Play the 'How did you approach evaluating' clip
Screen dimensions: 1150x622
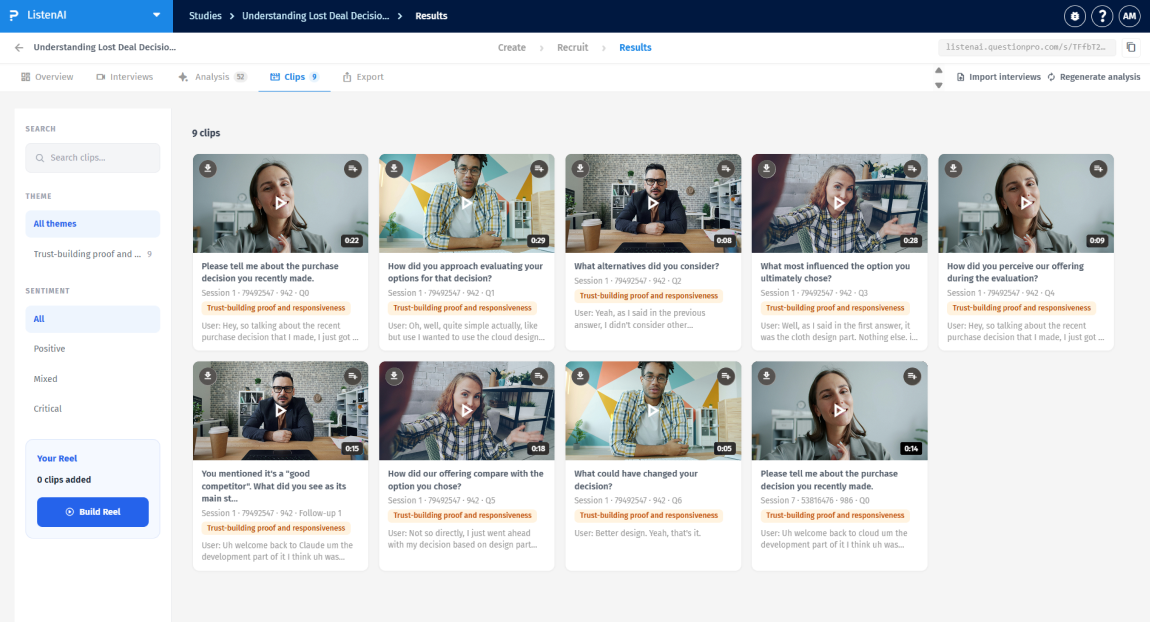click(x=467, y=203)
